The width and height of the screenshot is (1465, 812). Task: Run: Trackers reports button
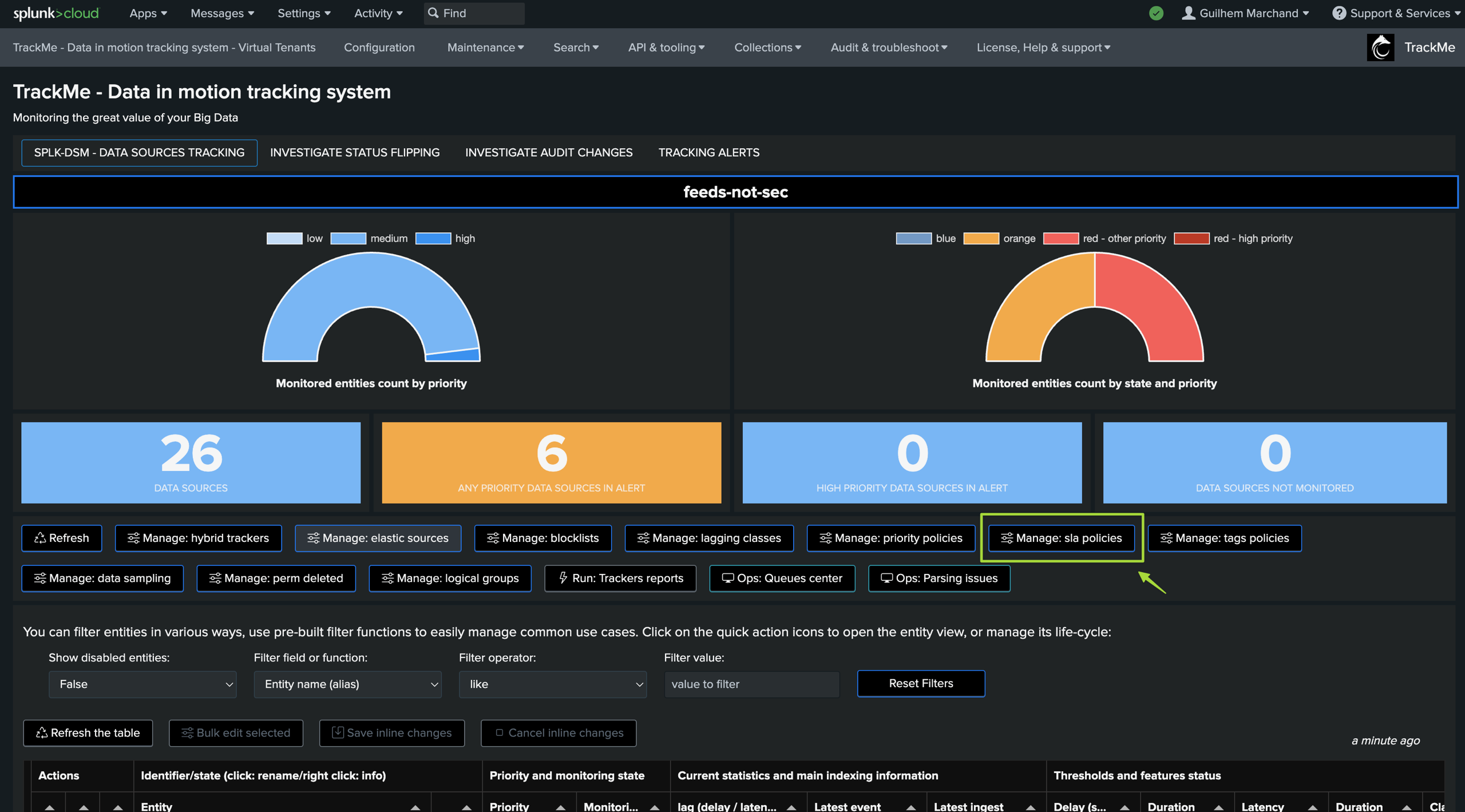tap(620, 578)
